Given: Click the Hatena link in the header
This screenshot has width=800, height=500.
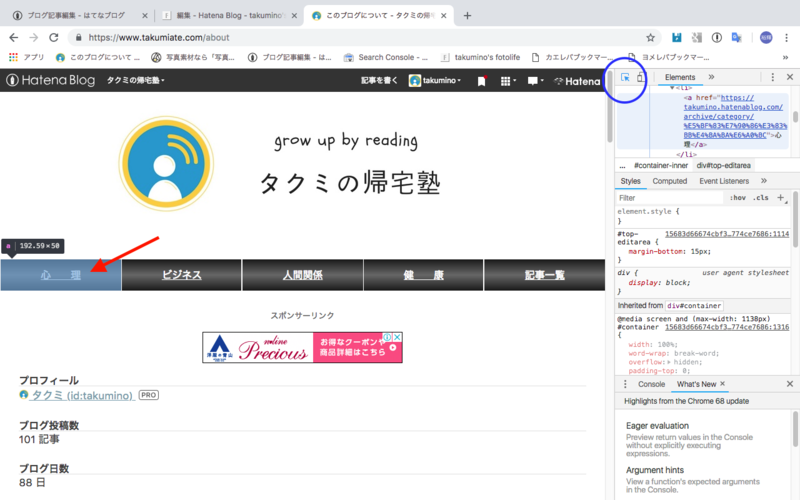Looking at the screenshot, I should [x=577, y=81].
